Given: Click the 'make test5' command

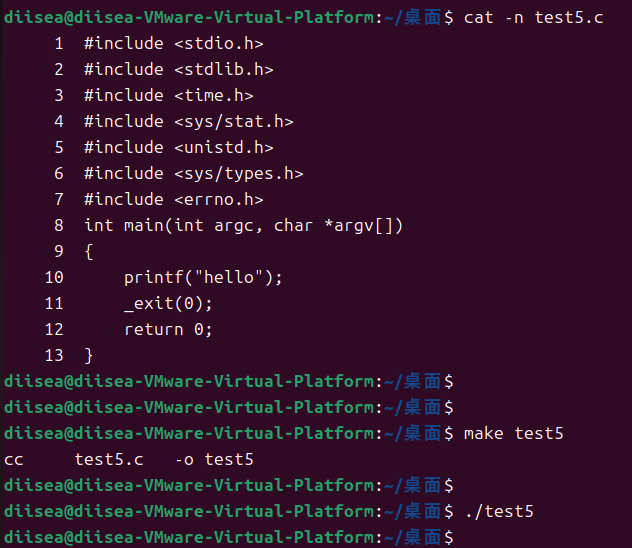Looking at the screenshot, I should 514,434.
